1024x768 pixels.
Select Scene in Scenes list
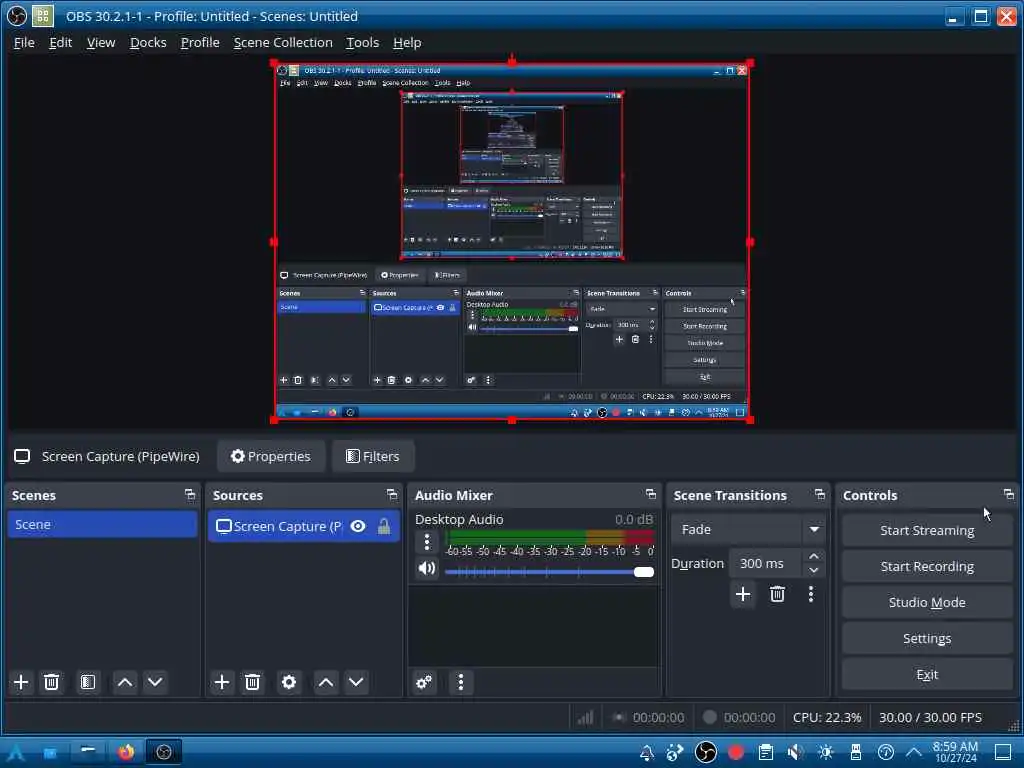coord(102,524)
